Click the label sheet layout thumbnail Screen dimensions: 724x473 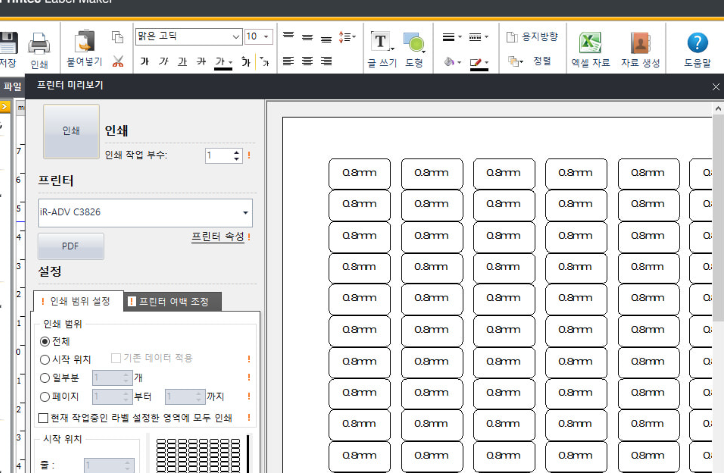199,455
